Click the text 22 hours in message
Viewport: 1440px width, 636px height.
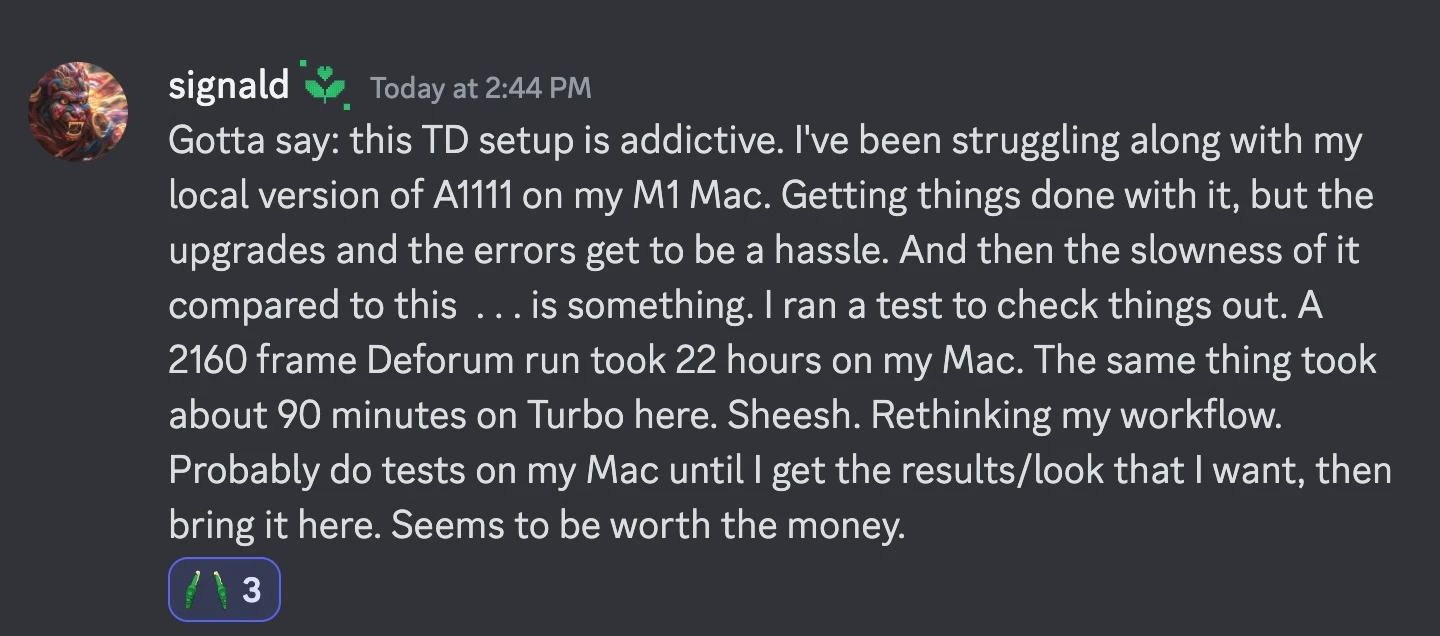tap(747, 360)
